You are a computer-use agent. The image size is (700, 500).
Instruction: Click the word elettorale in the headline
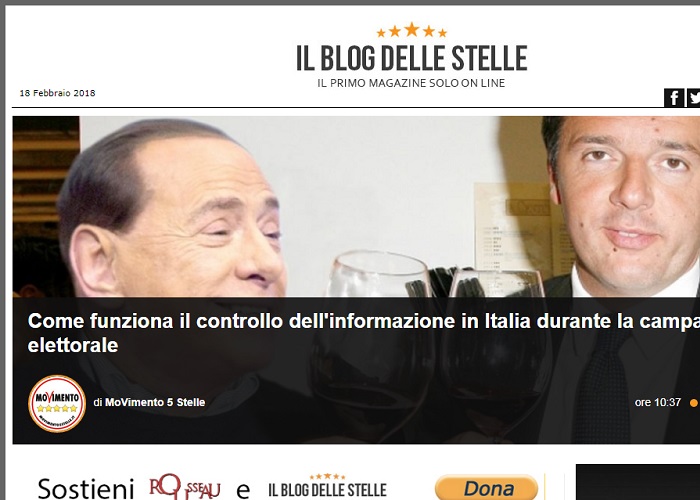pyautogui.click(x=73, y=345)
